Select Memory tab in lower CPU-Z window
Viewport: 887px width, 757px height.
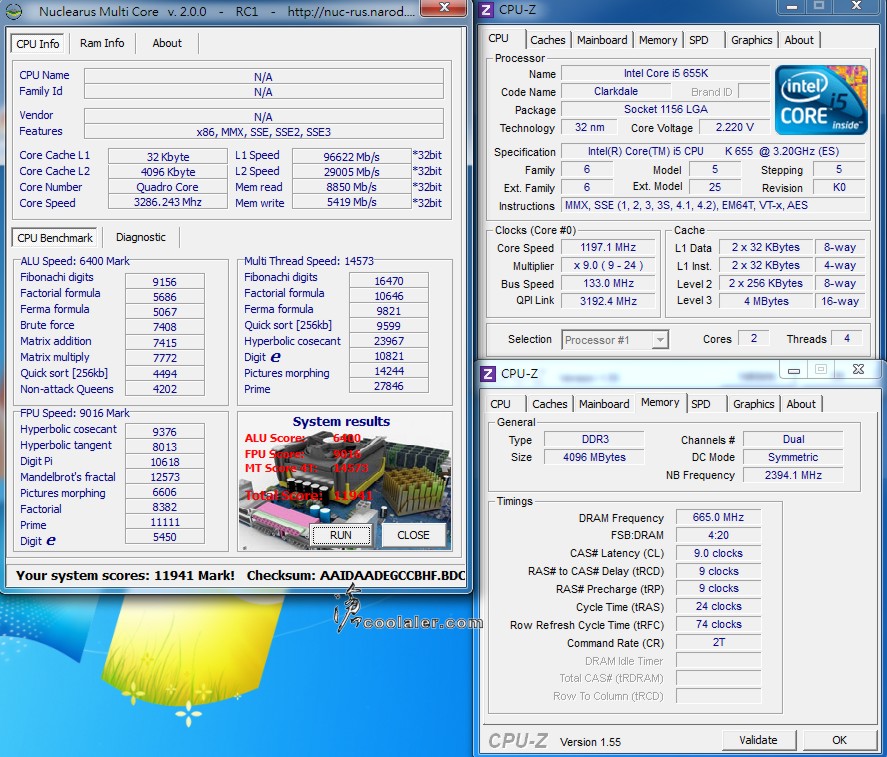coord(660,402)
